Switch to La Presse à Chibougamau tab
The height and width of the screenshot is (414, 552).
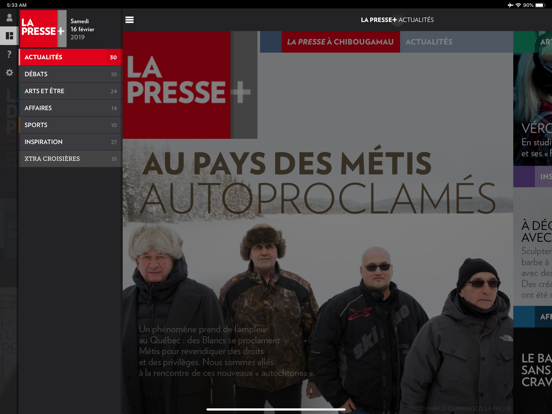[x=340, y=42]
